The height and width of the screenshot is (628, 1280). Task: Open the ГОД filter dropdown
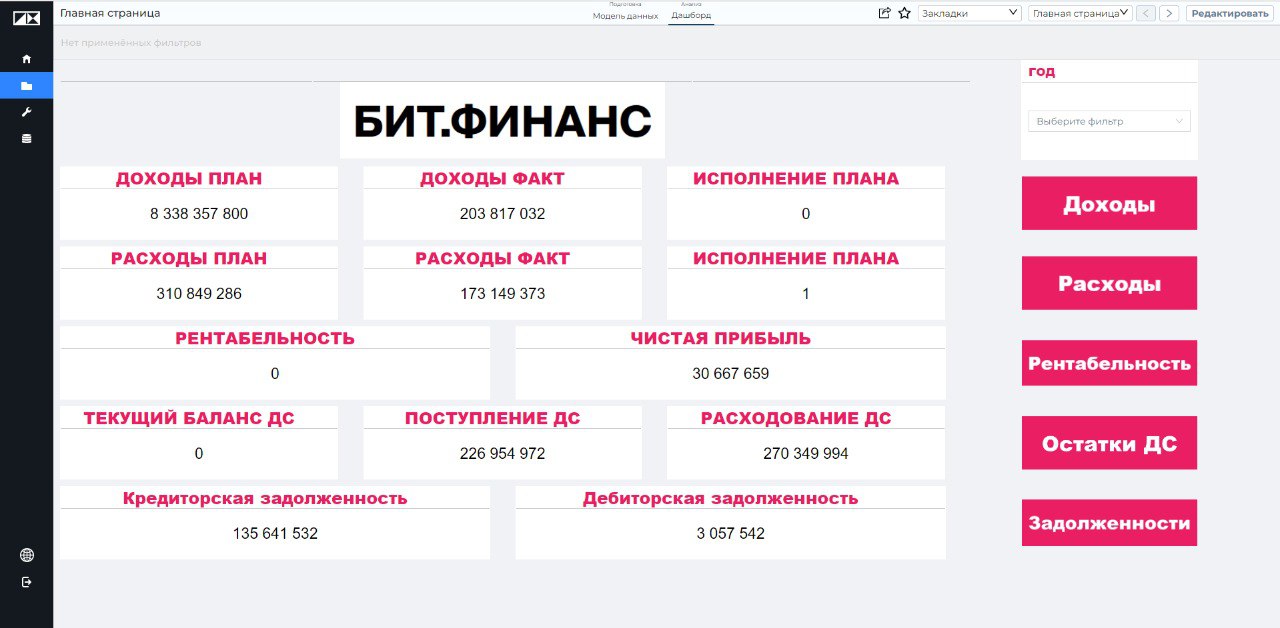click(x=1109, y=121)
